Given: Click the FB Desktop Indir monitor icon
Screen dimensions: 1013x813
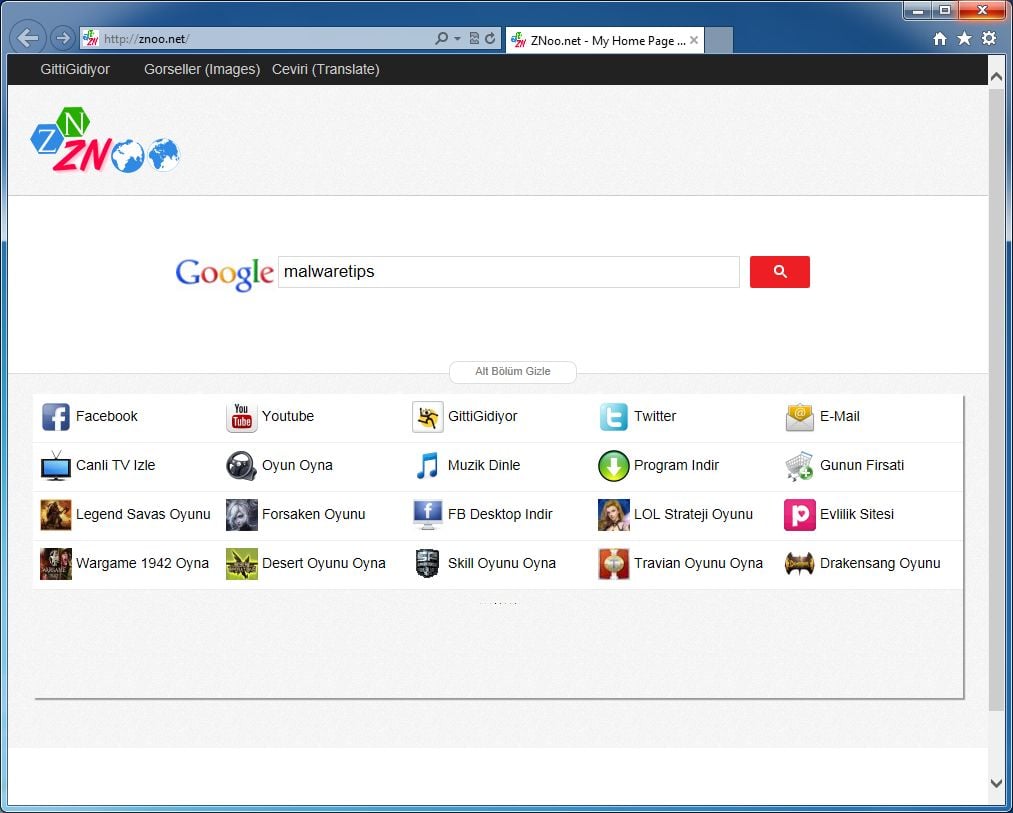Looking at the screenshot, I should pyautogui.click(x=428, y=515).
